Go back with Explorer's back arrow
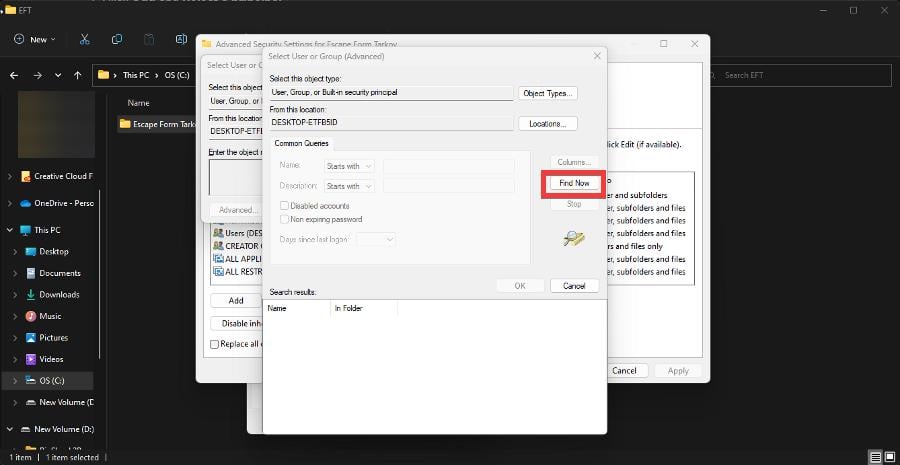 pos(14,75)
